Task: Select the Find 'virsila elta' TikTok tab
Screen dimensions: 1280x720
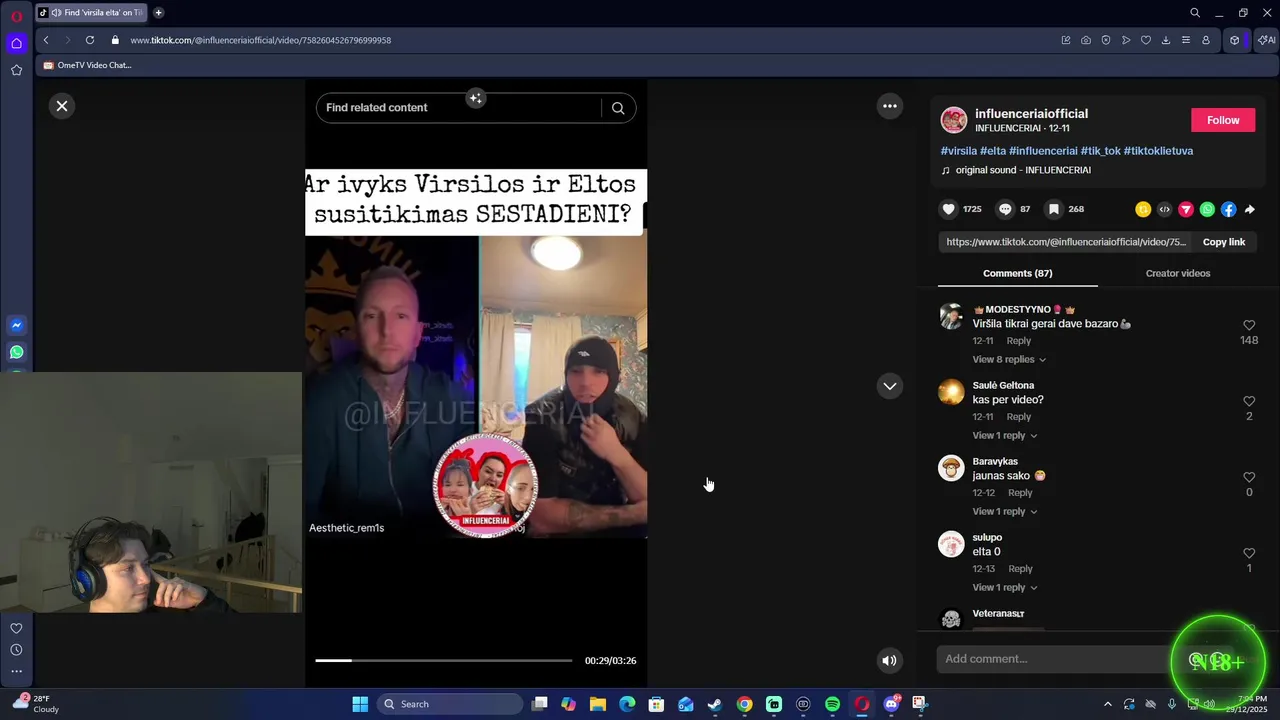Action: click(x=90, y=13)
